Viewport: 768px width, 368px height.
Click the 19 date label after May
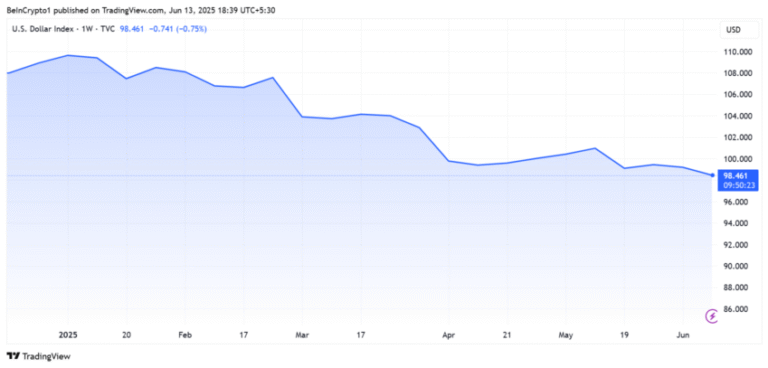tap(624, 335)
